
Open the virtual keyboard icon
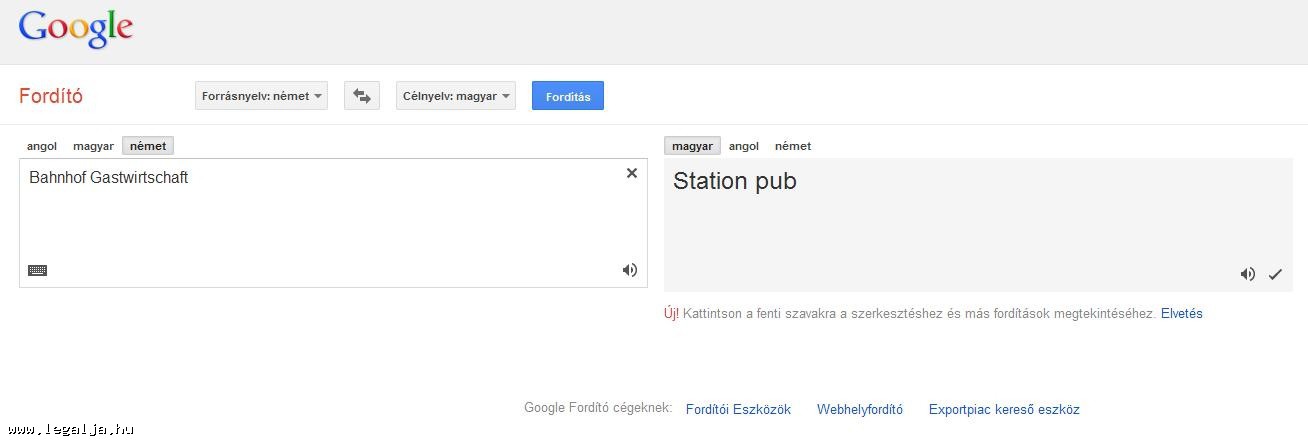(x=37, y=270)
